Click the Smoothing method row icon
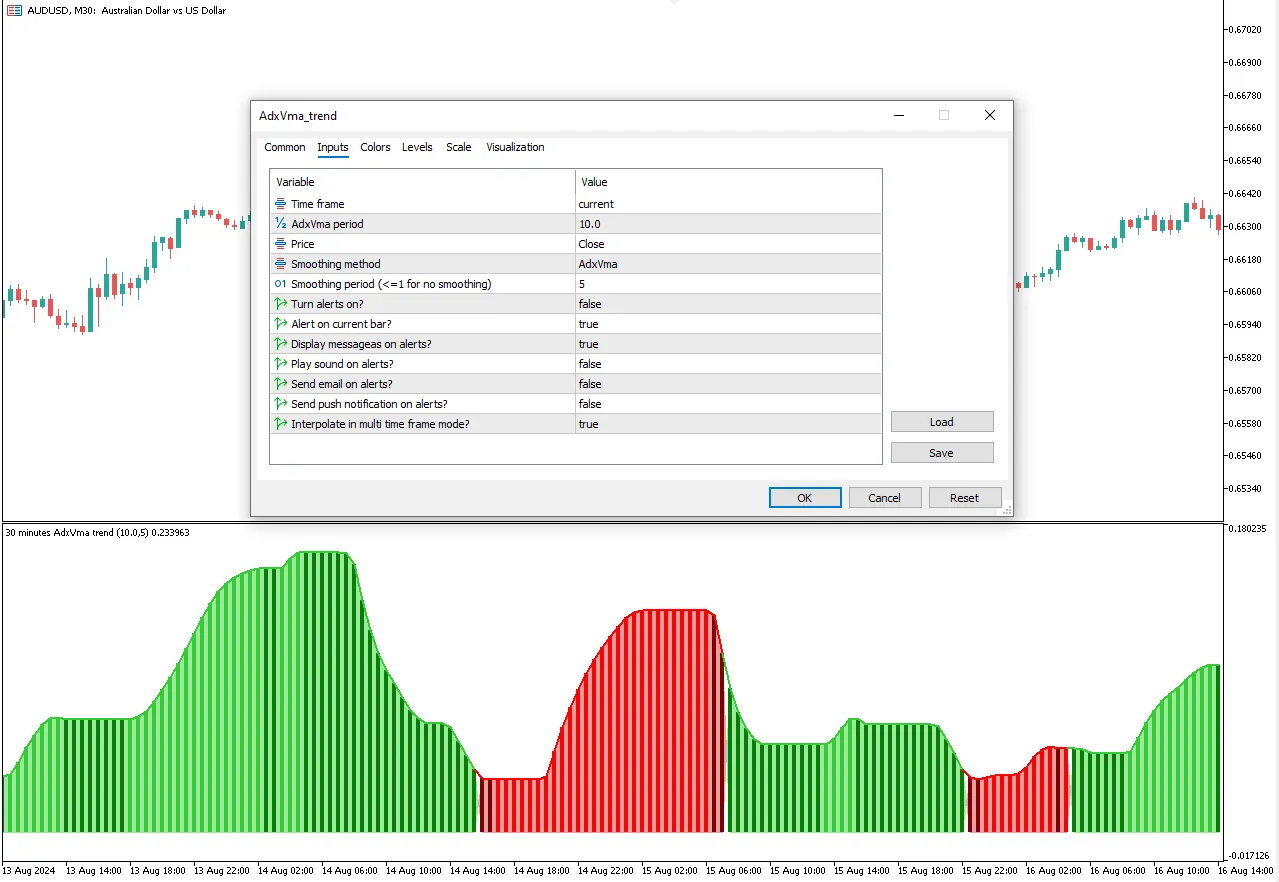1279x882 pixels. (280, 264)
